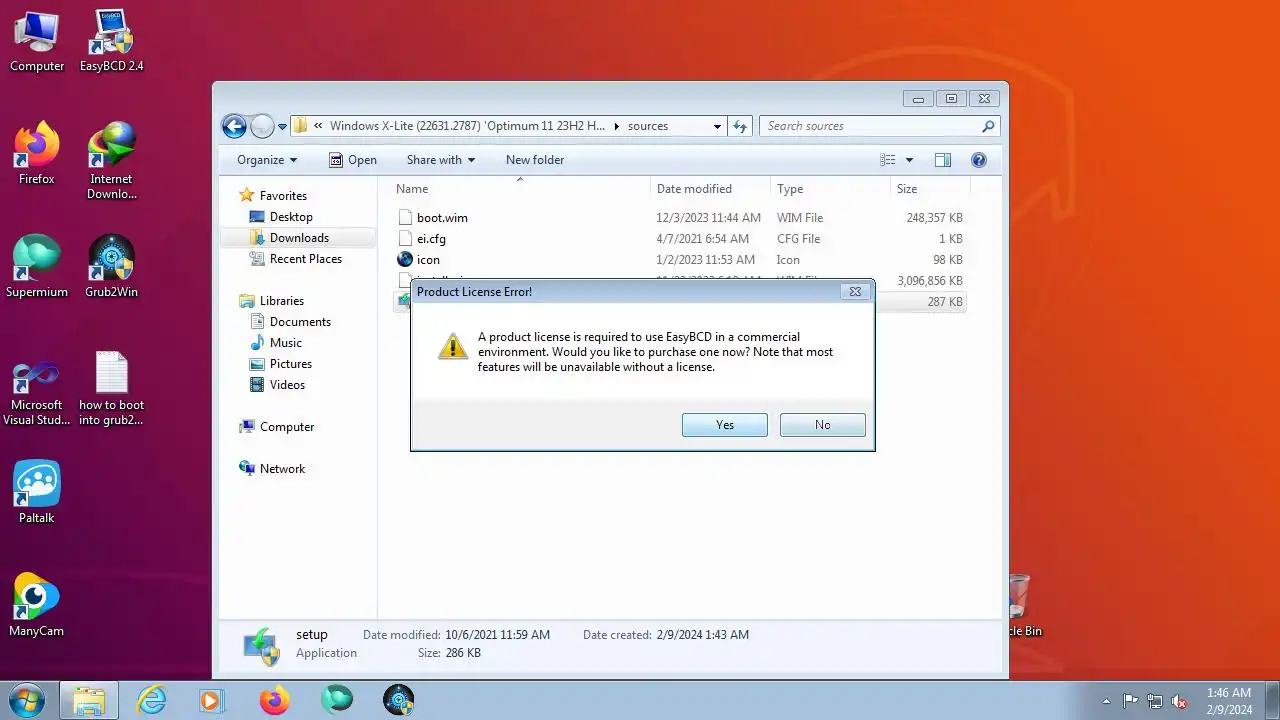Toggle the preview pane button
Screen dimensions: 1280x720
pos(942,160)
